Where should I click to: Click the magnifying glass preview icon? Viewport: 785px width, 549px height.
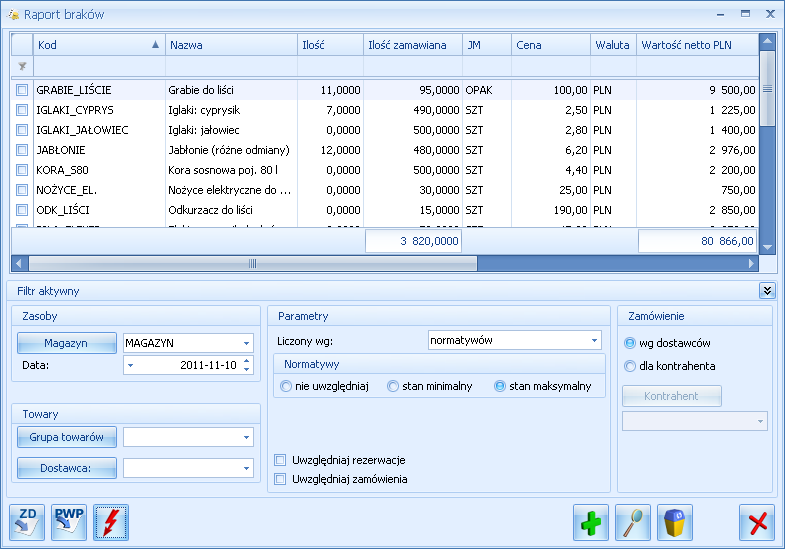(633, 522)
